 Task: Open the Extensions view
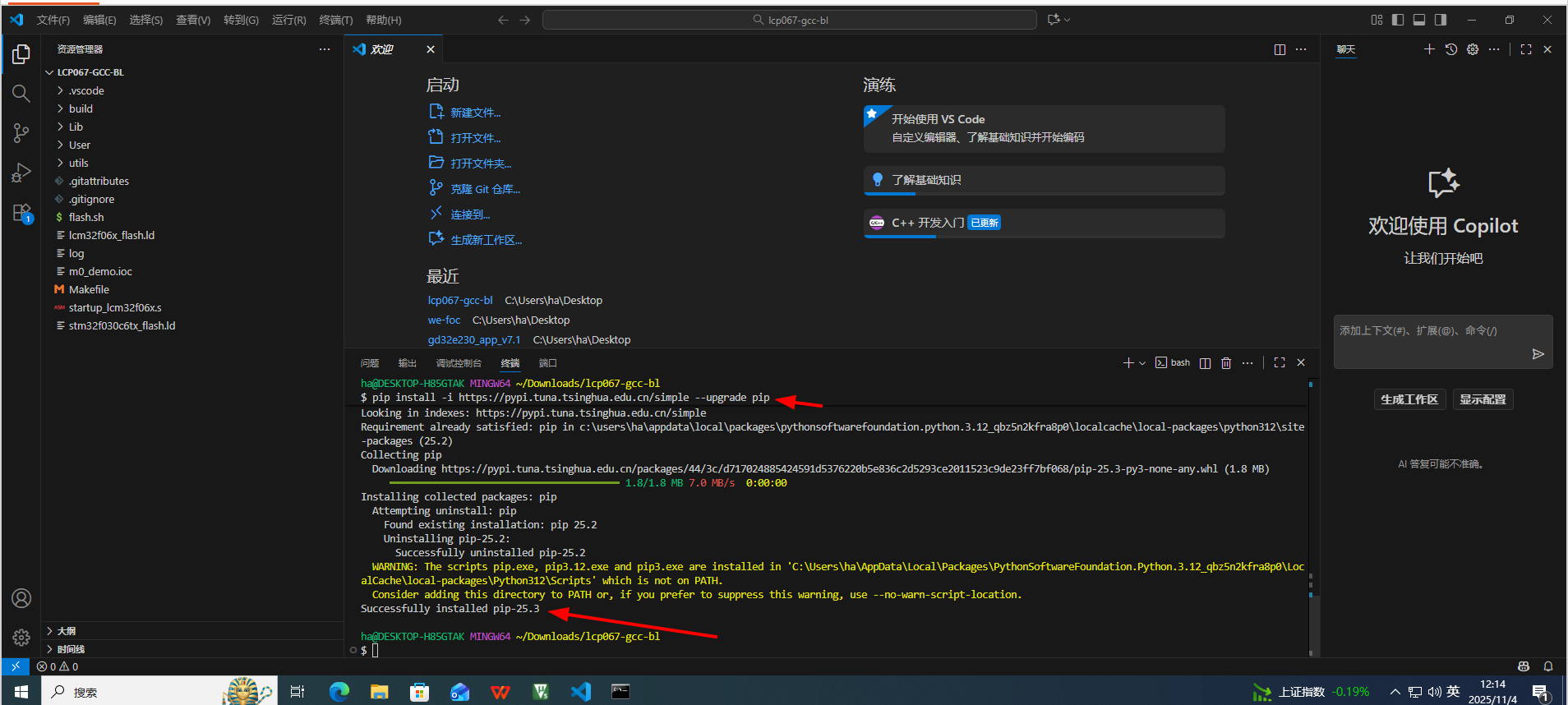[x=21, y=213]
